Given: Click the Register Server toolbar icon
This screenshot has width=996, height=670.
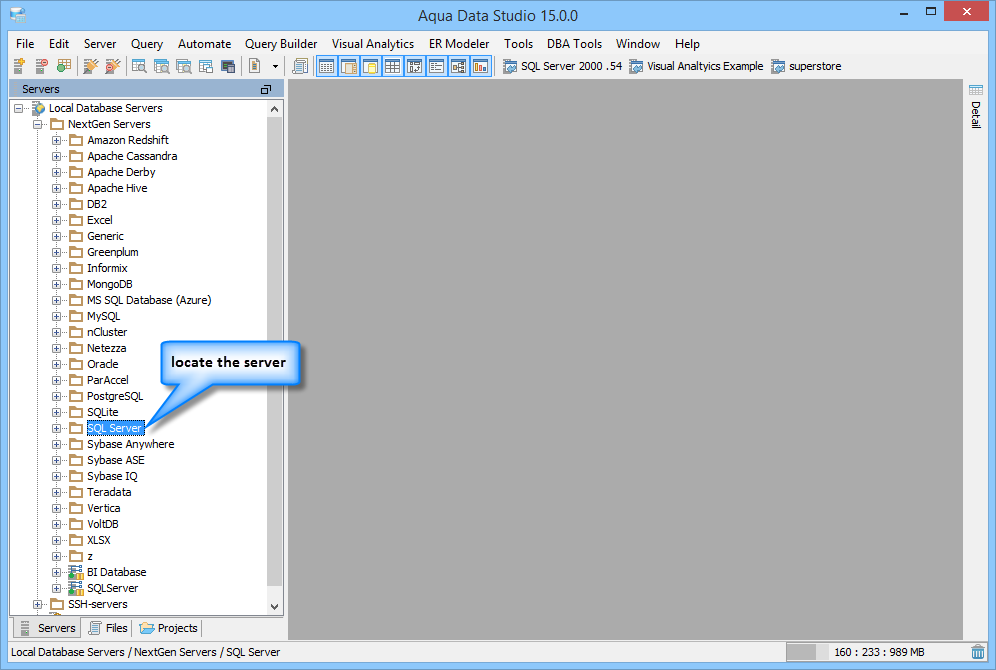Looking at the screenshot, I should (19, 66).
